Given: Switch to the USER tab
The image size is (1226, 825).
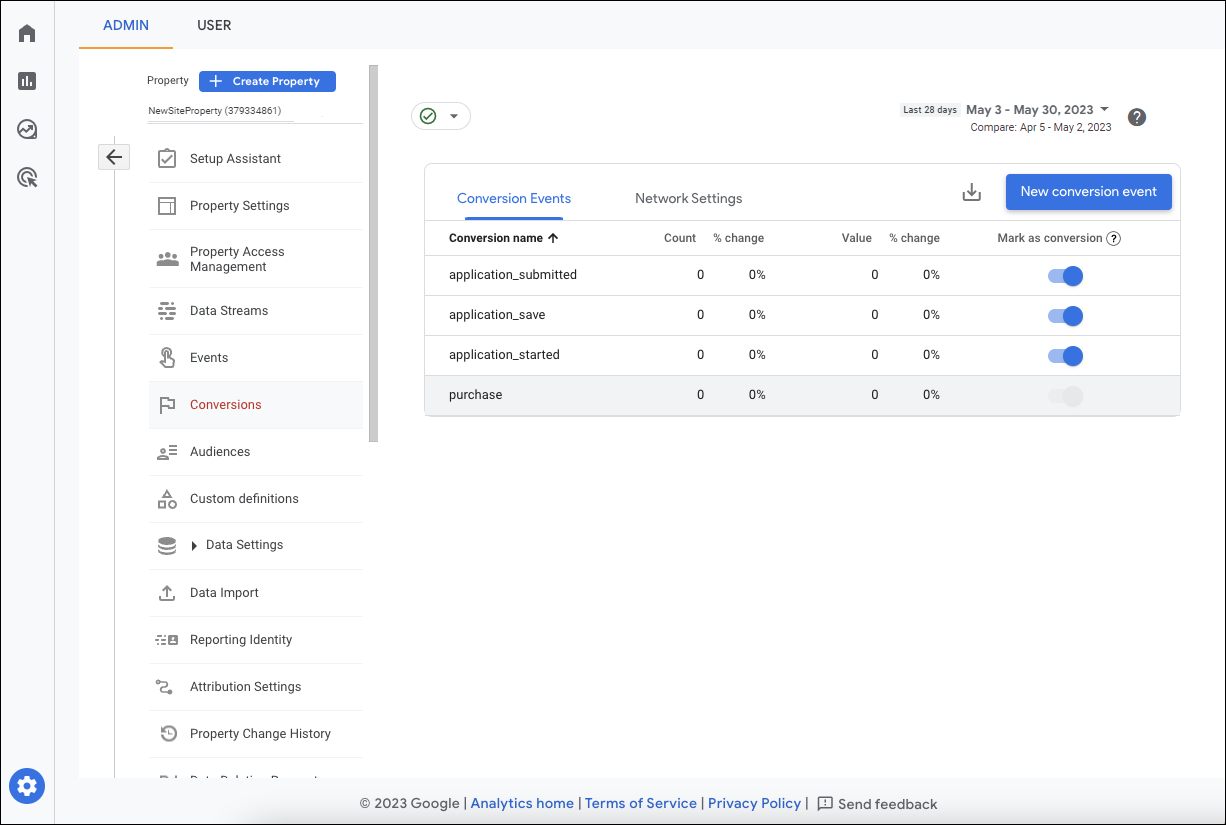Looking at the screenshot, I should pyautogui.click(x=214, y=25).
